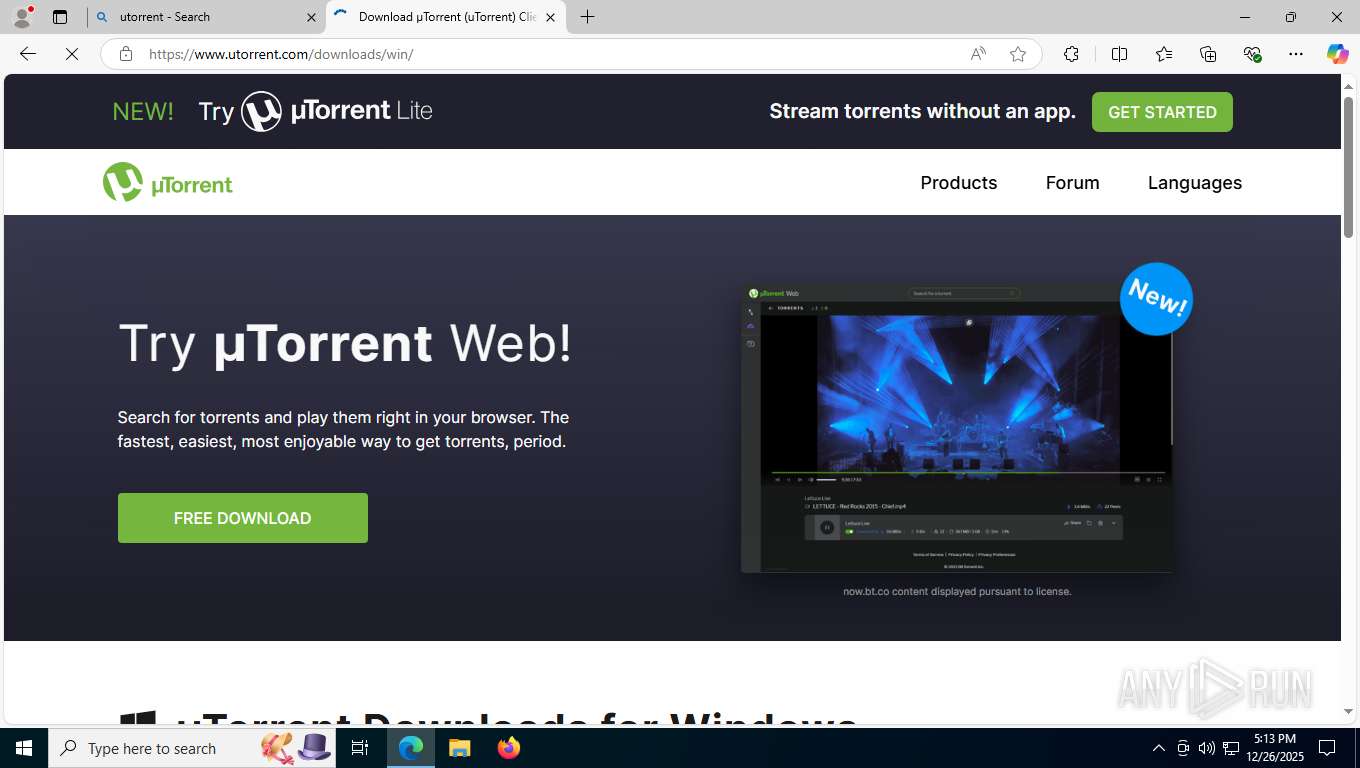Stop page loading with the X button
The height and width of the screenshot is (768, 1360).
72,54
